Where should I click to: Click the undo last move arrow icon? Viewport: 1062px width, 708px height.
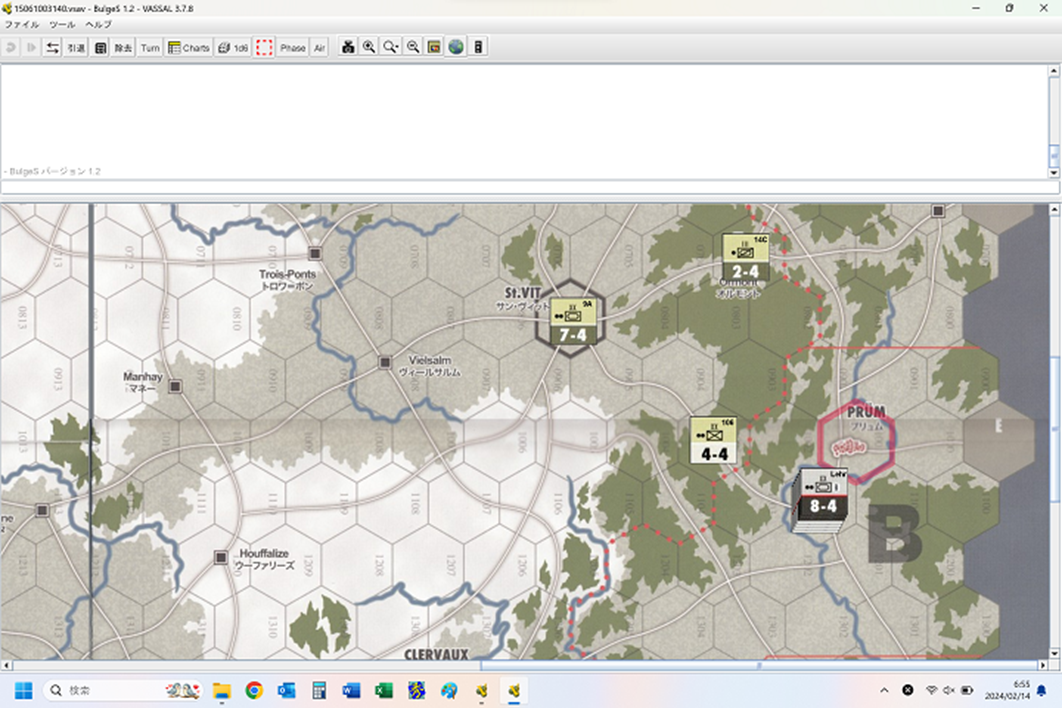pos(11,47)
